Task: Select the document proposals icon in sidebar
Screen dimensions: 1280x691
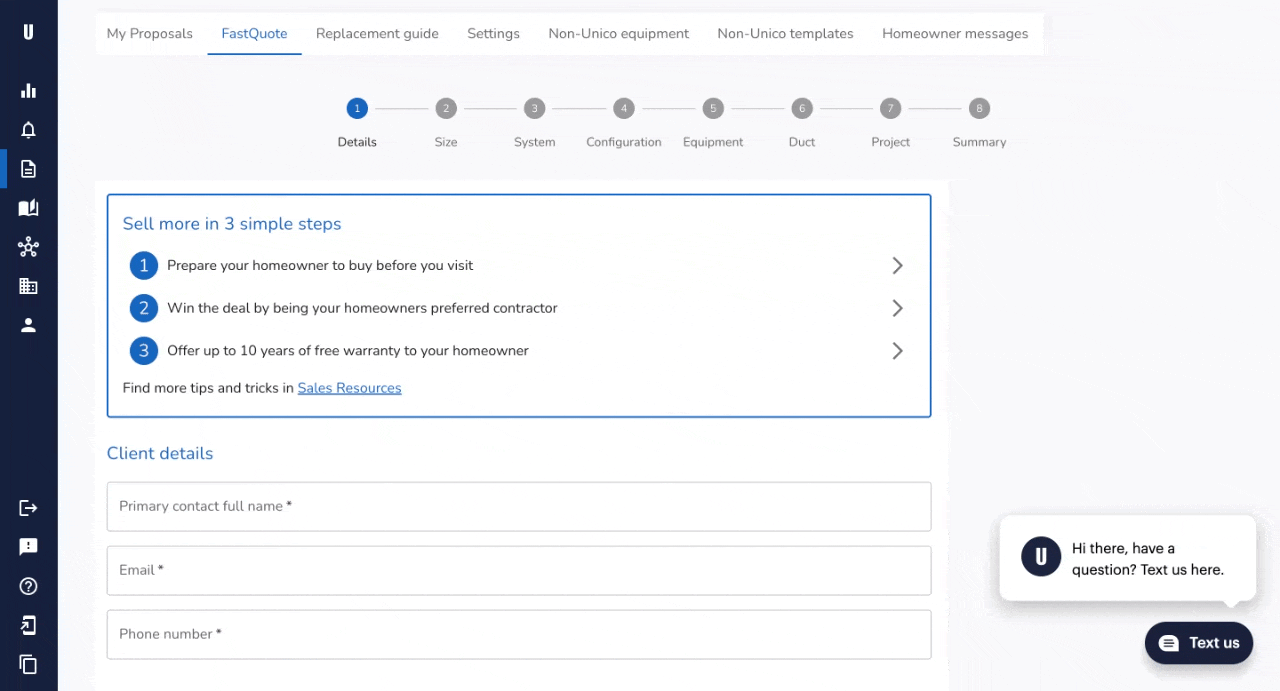Action: (x=29, y=168)
